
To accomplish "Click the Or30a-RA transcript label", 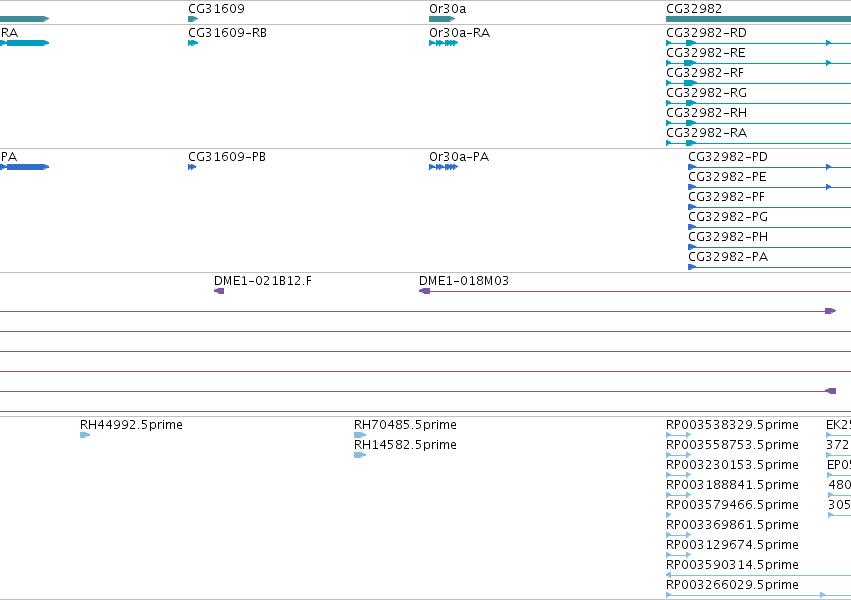I will (459, 33).
